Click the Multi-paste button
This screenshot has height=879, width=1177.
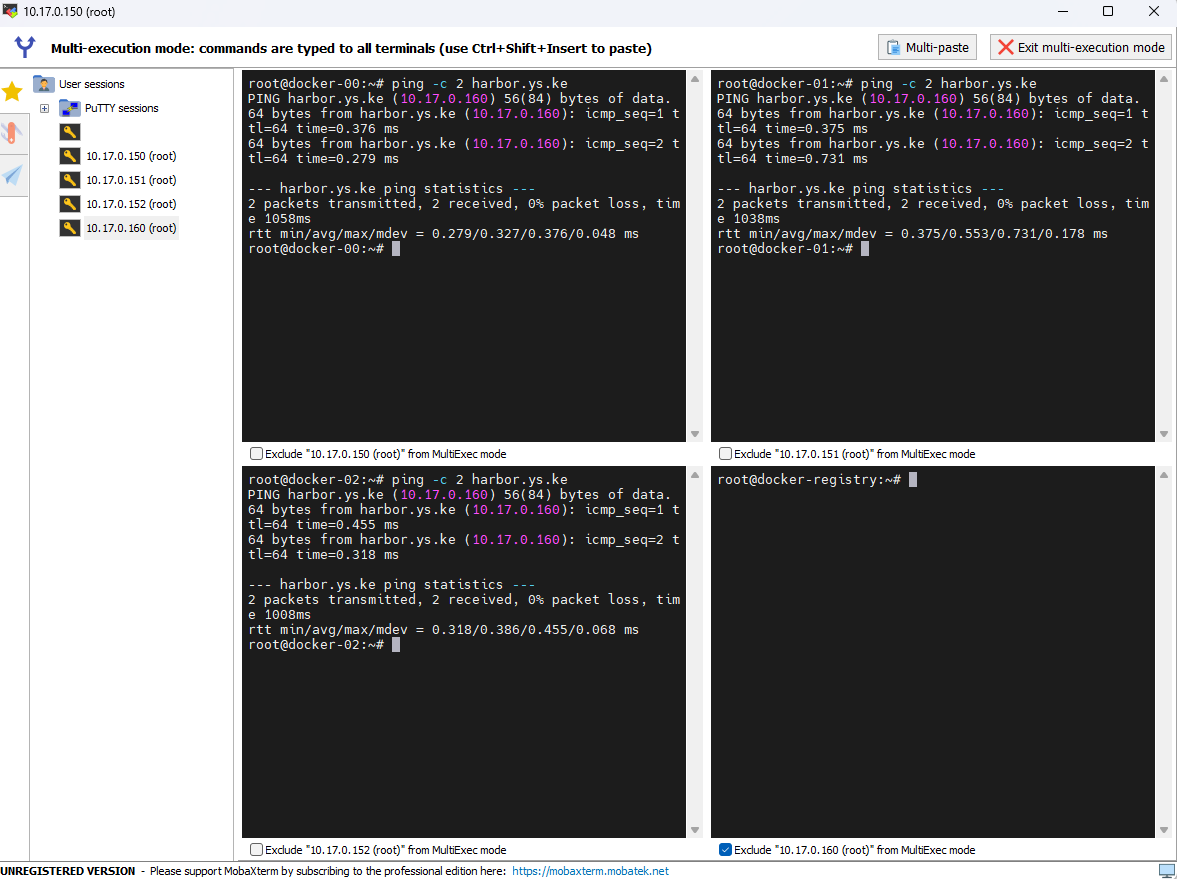coord(927,47)
